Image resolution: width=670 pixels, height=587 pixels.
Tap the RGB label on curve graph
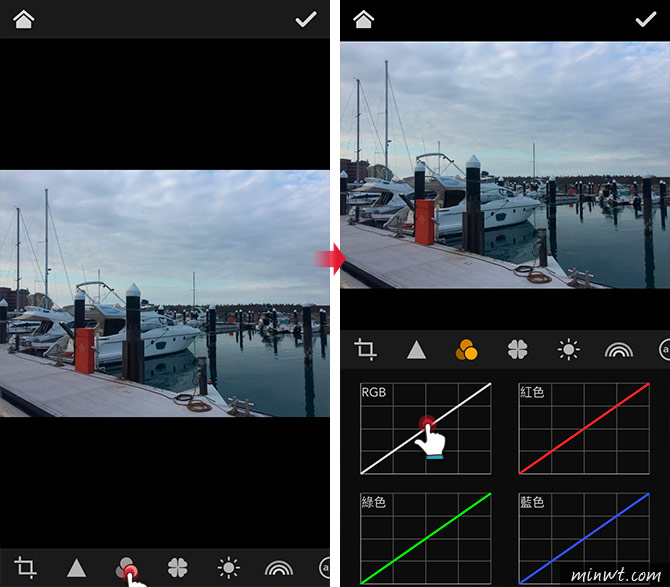374,392
